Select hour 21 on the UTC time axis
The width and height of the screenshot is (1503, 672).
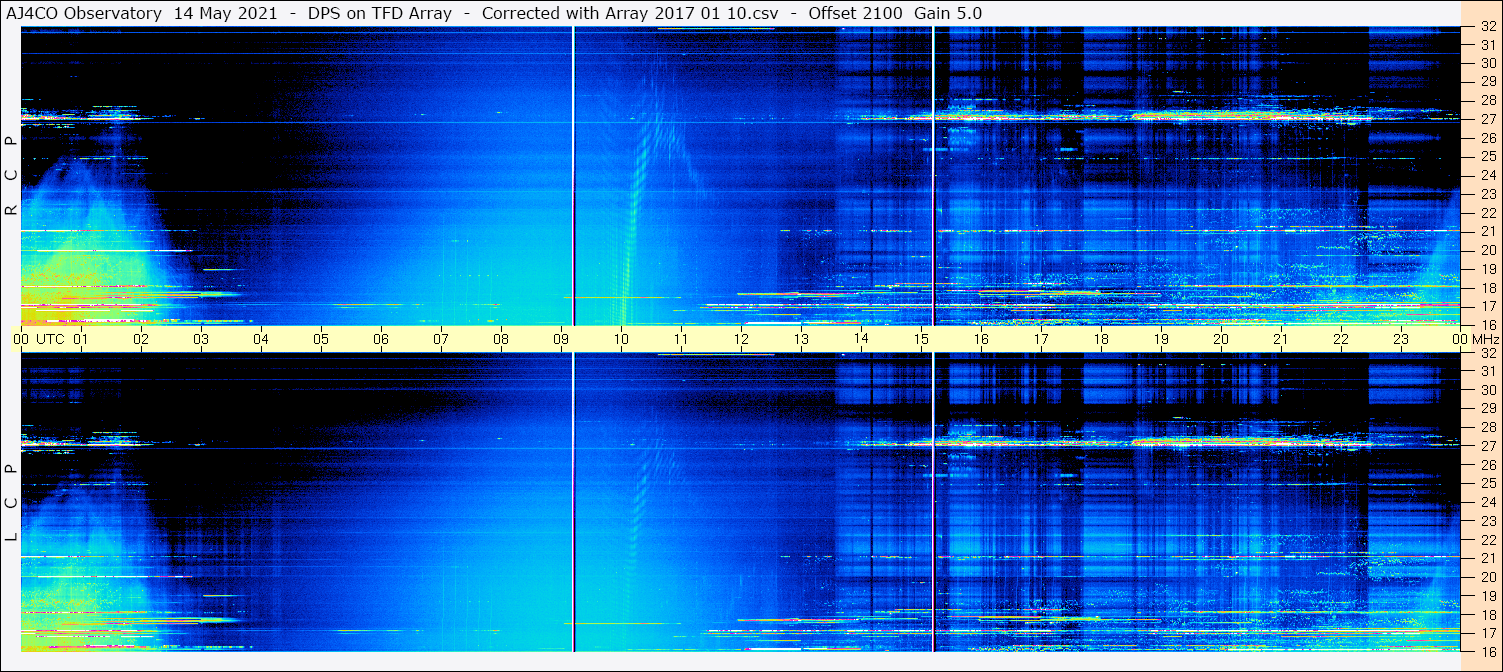point(1281,339)
